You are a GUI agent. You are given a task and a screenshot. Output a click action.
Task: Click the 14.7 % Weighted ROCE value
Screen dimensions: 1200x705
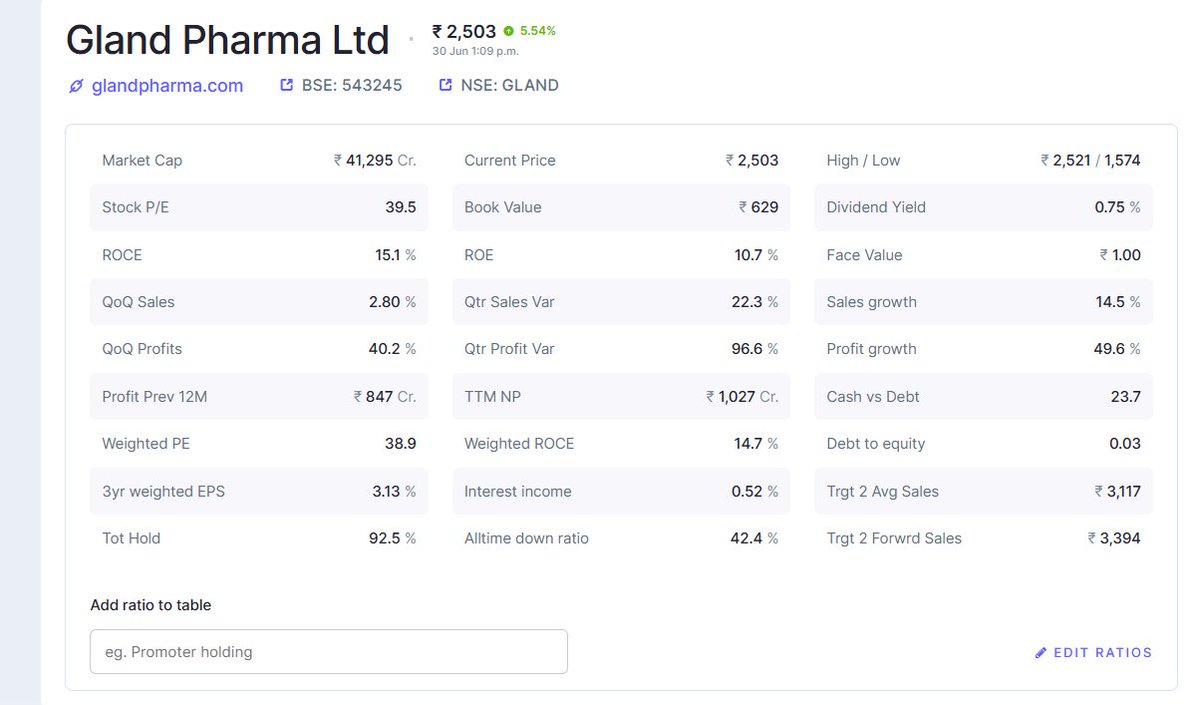click(x=756, y=443)
